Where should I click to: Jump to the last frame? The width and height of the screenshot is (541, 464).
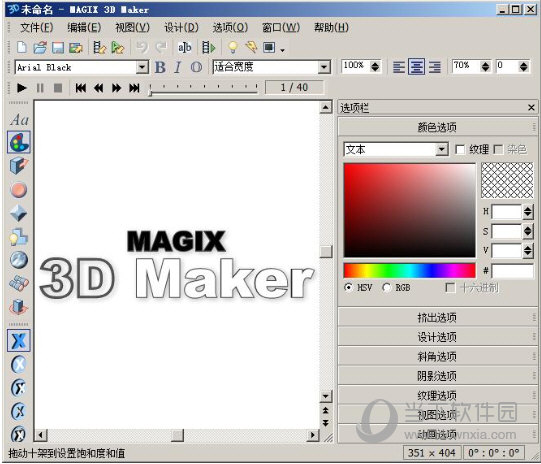click(x=134, y=88)
